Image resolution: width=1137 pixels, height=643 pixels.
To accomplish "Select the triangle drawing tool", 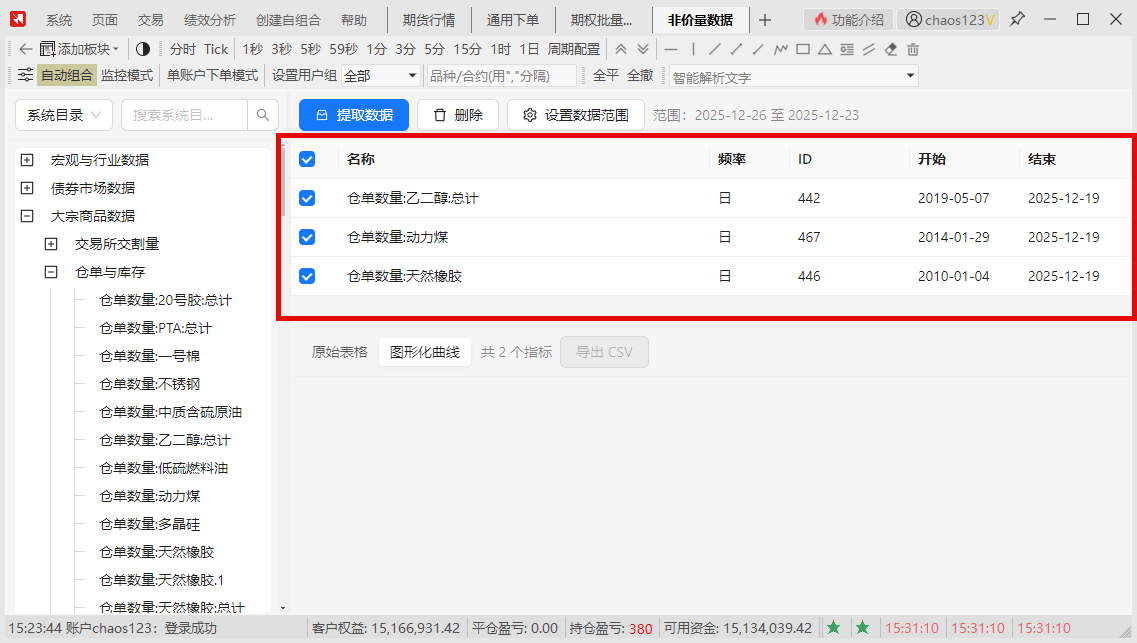I will pyautogui.click(x=824, y=49).
